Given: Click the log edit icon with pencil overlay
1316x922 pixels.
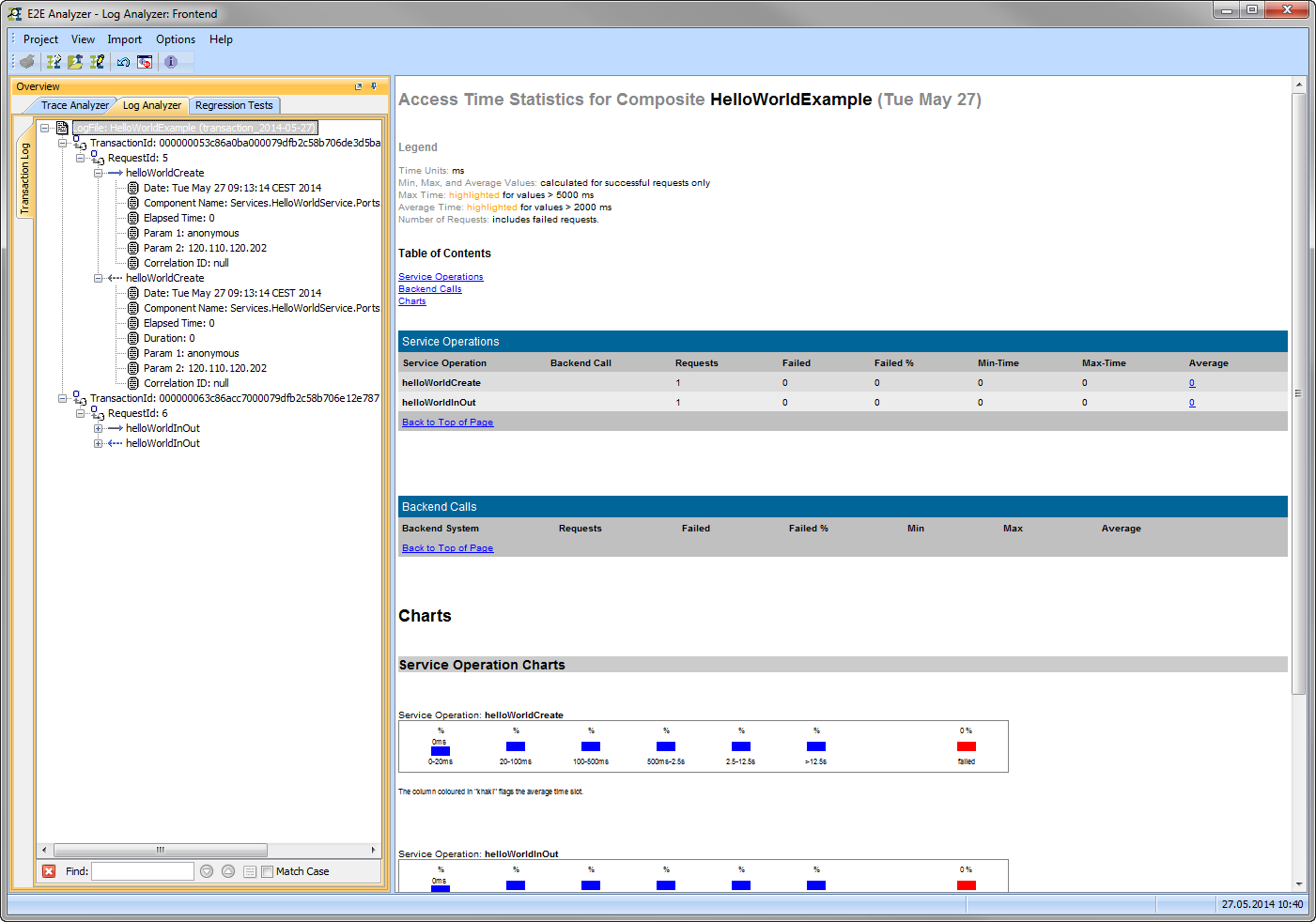Looking at the screenshot, I should click(97, 62).
